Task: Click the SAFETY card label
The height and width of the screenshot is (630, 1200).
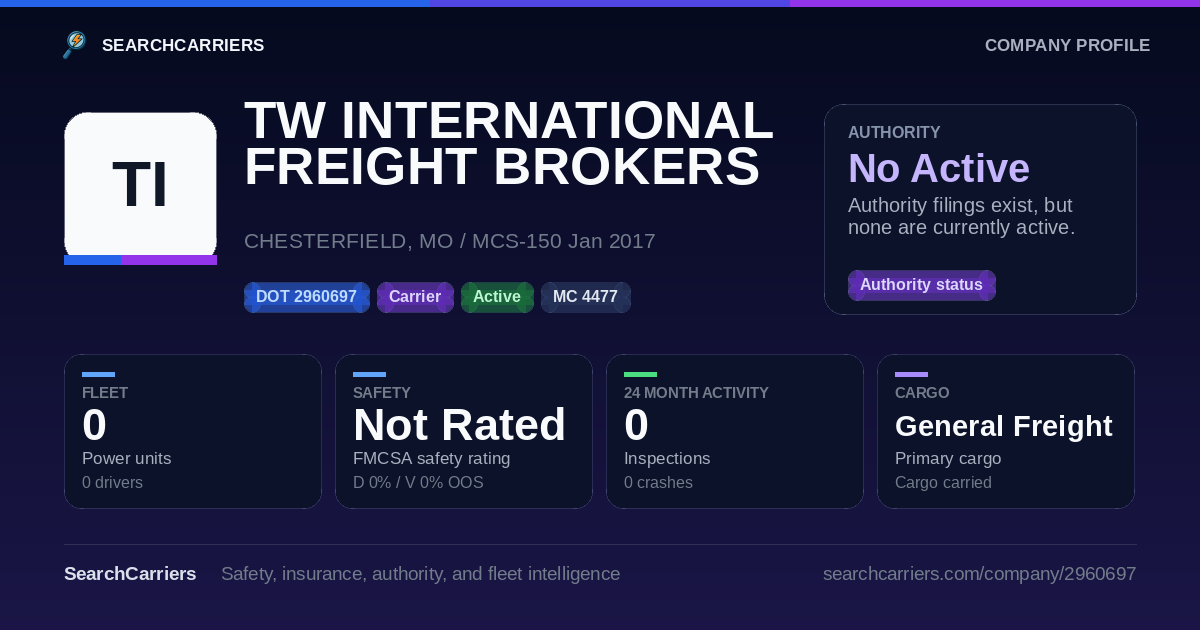Action: tap(382, 393)
